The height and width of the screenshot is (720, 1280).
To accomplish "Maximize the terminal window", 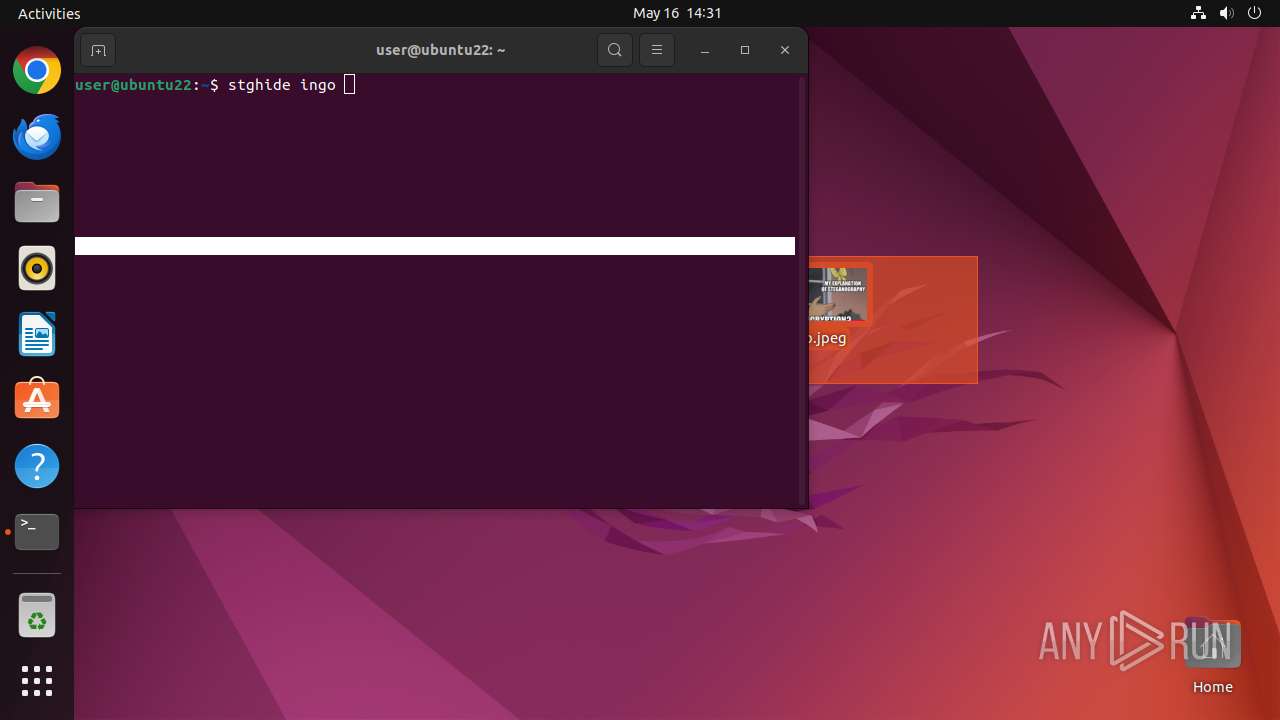I will click(745, 50).
